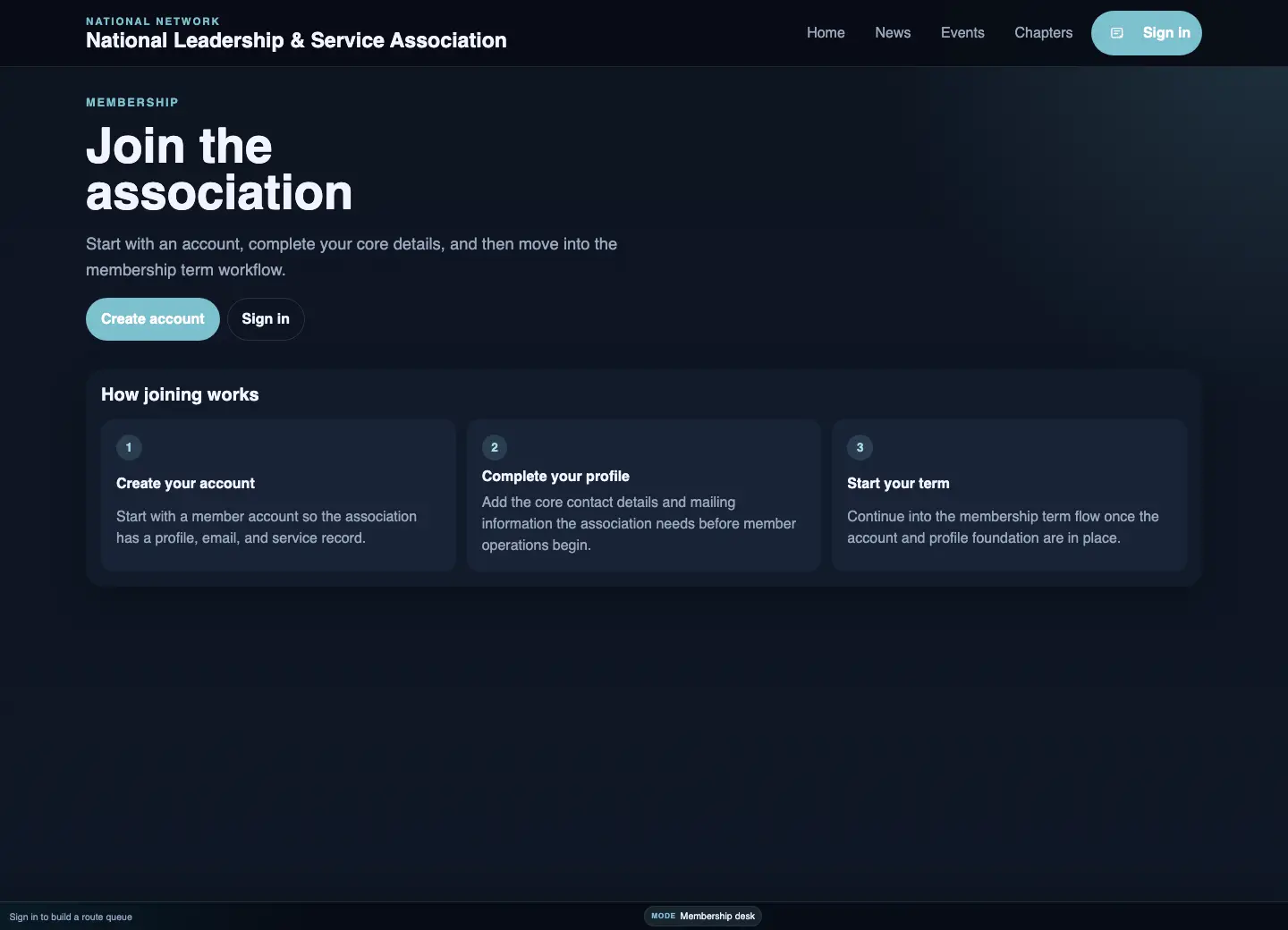Click the Create account button
This screenshot has height=930, width=1288.
coord(153,319)
